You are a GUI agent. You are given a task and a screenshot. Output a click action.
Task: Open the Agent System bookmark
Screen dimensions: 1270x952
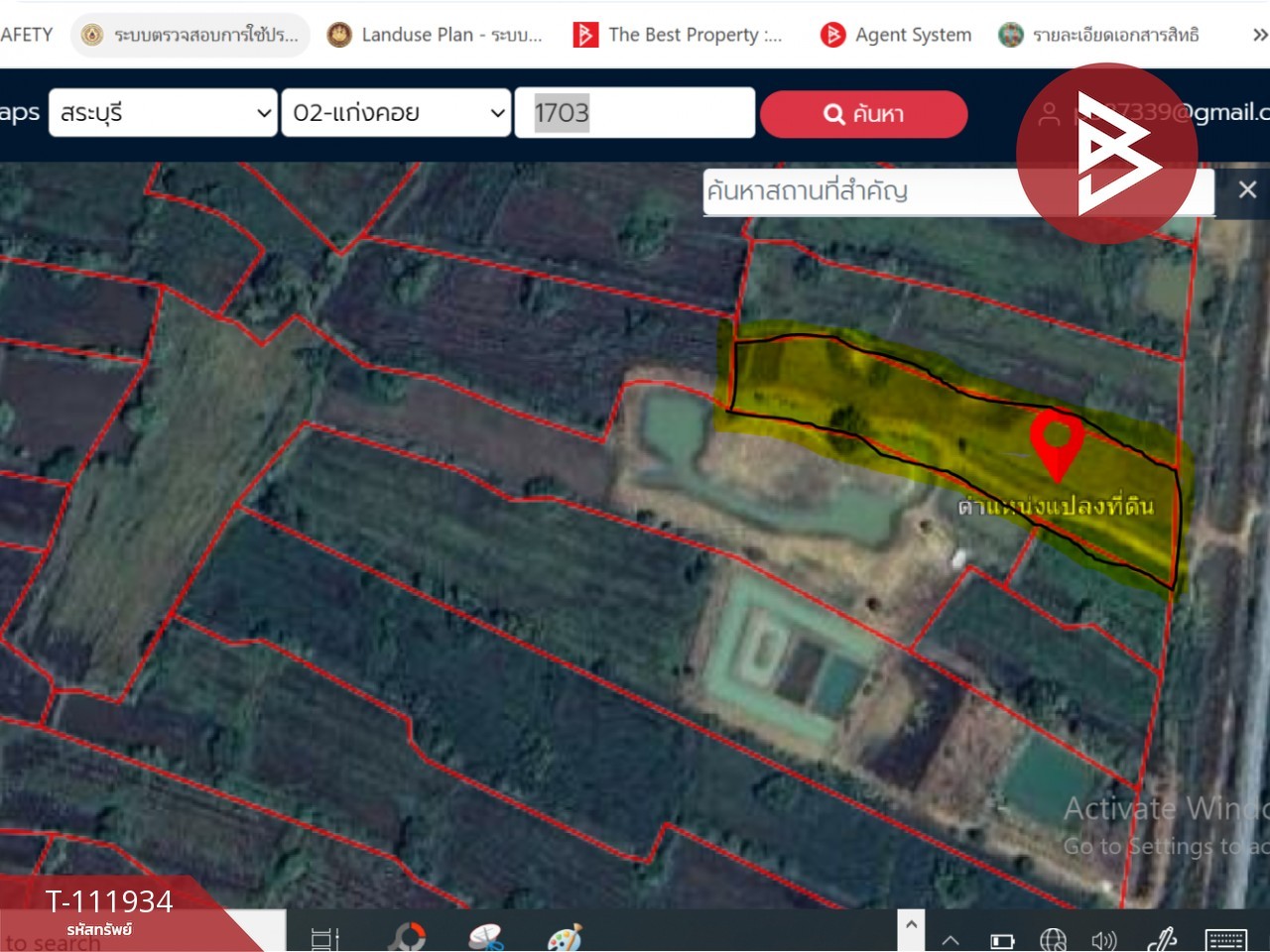(x=896, y=35)
